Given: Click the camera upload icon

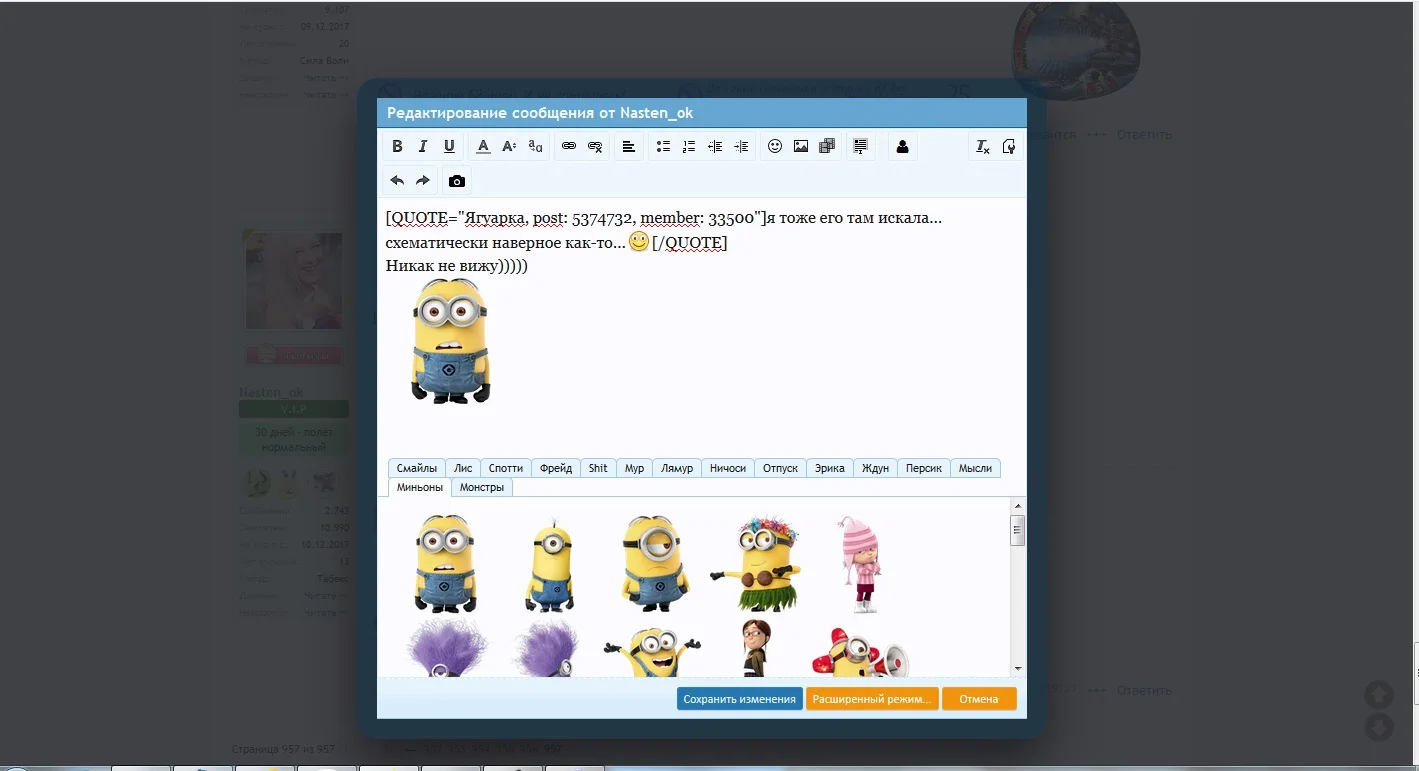Looking at the screenshot, I should pyautogui.click(x=457, y=181).
